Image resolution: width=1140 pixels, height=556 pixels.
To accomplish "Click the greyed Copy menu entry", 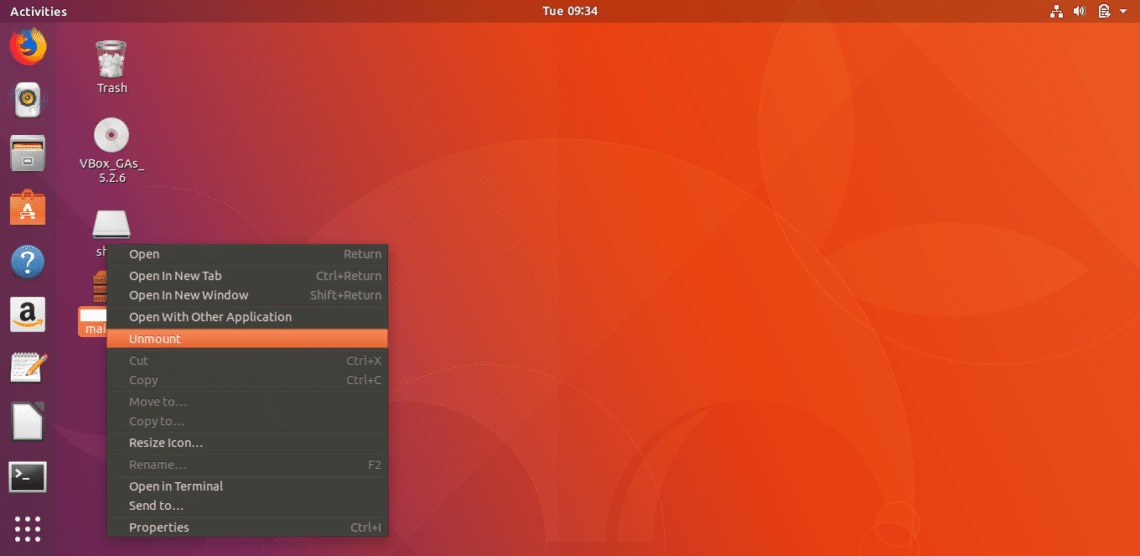I will pos(247,379).
